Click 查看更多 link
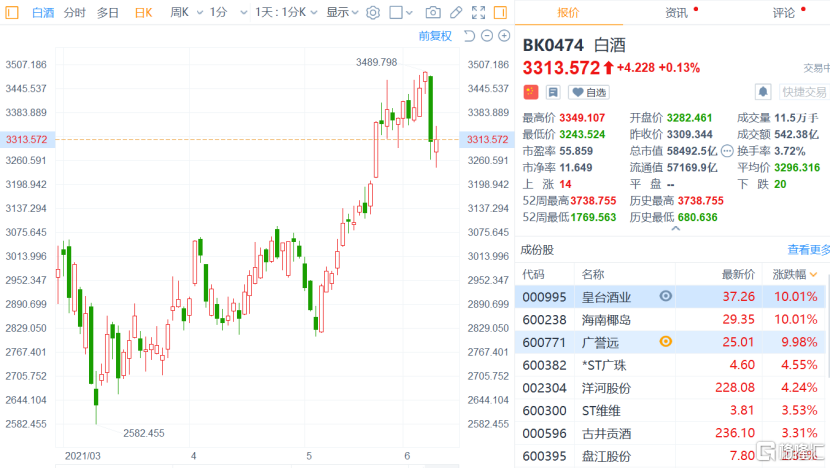This screenshot has width=831, height=468. click(x=809, y=250)
